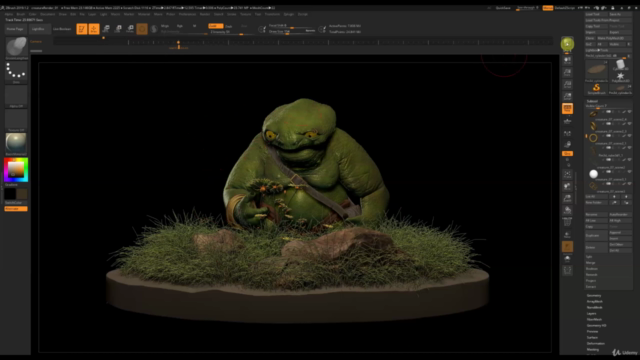Screen dimensions: 640x360
Task: Enable the Mrgb paint mode
Action: pyautogui.click(x=165, y=26)
